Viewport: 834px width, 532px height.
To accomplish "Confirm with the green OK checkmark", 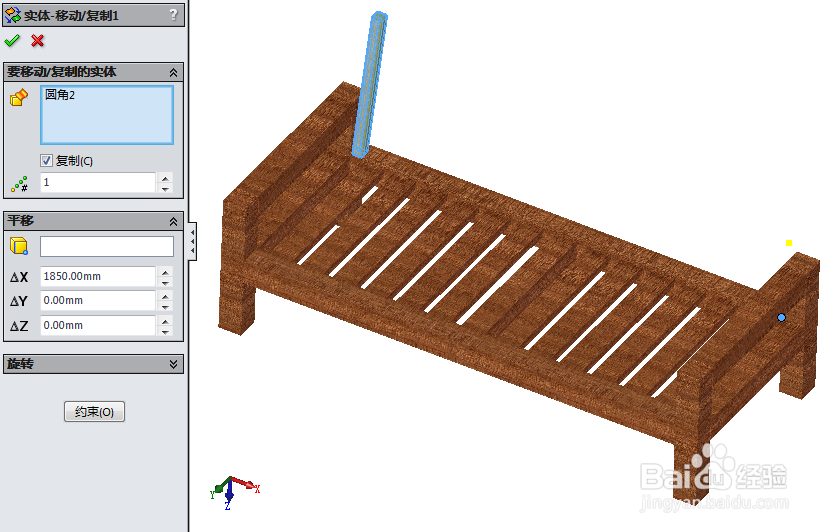I will click(12, 40).
